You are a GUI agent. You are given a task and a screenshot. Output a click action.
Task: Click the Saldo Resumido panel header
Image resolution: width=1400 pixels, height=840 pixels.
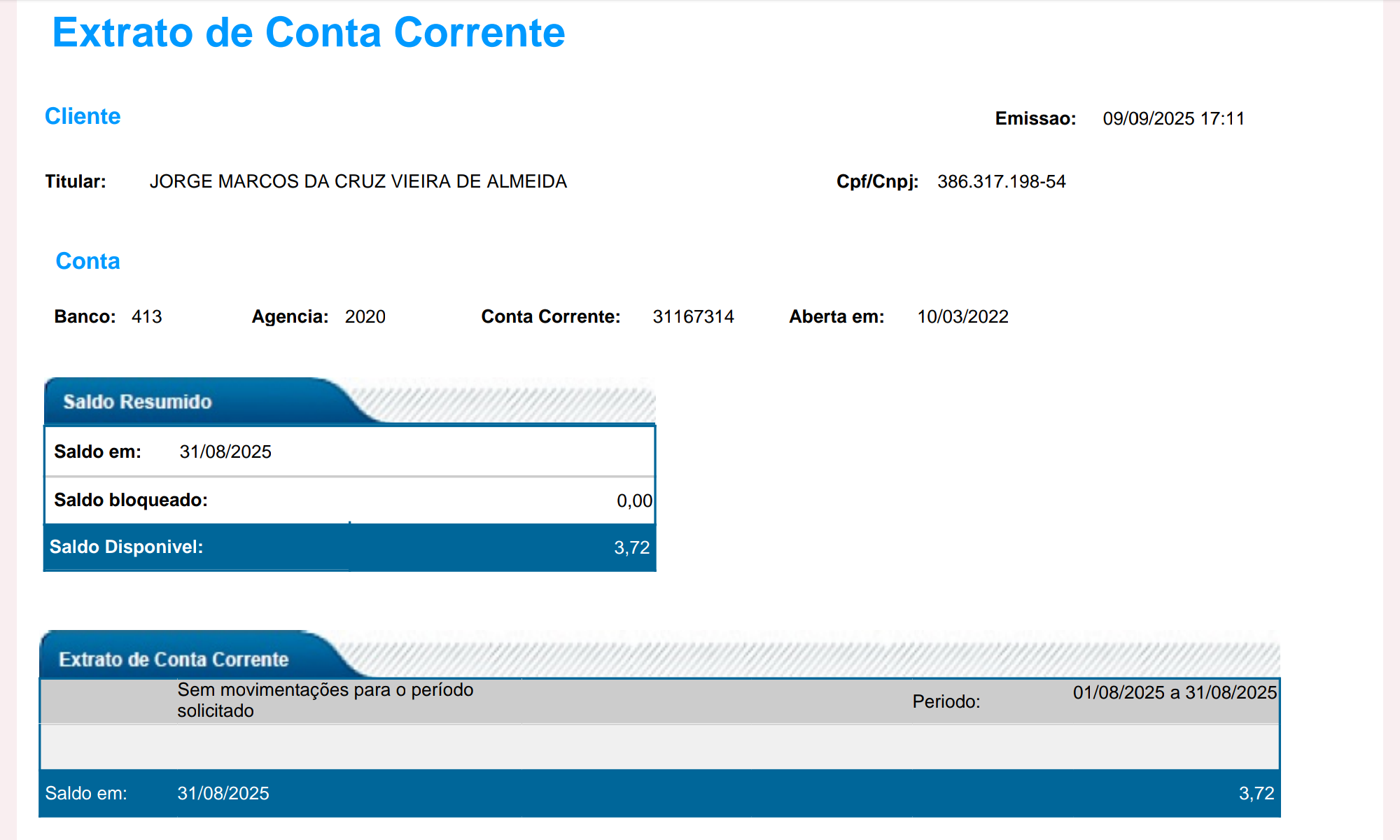pyautogui.click(x=137, y=402)
